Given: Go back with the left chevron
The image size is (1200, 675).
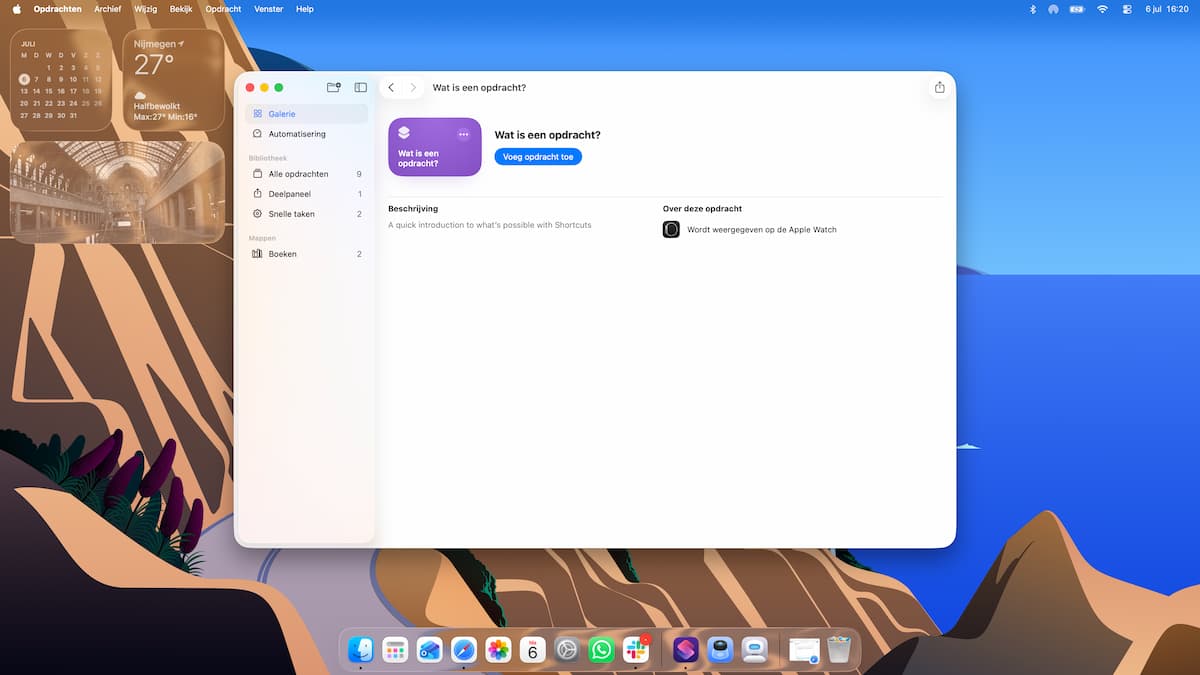Looking at the screenshot, I should coord(391,88).
